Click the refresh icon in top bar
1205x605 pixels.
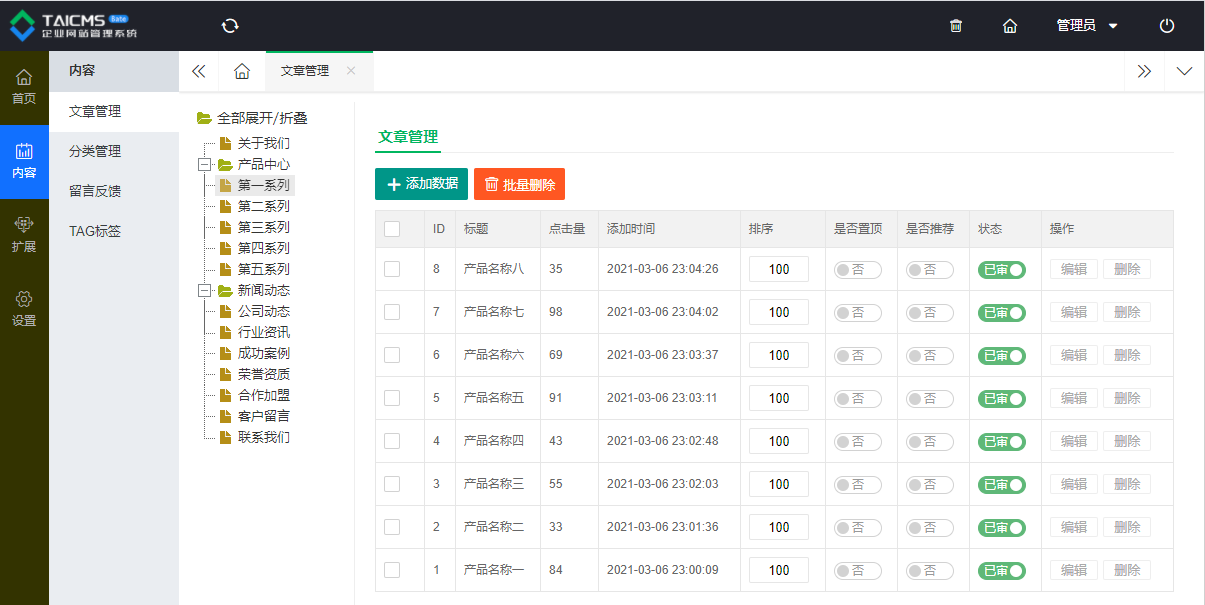pos(230,26)
